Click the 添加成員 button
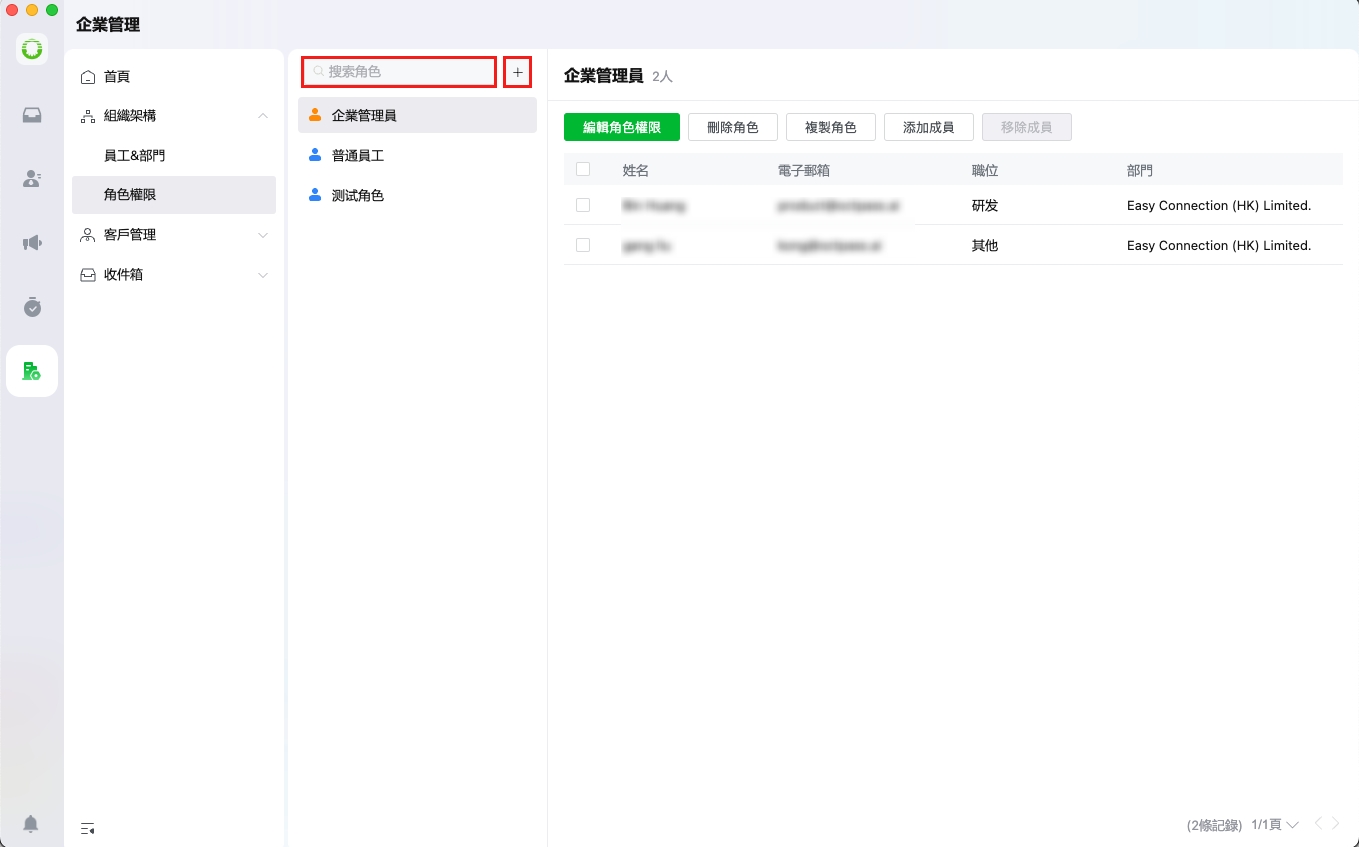Image resolution: width=1359 pixels, height=847 pixels. pos(928,127)
